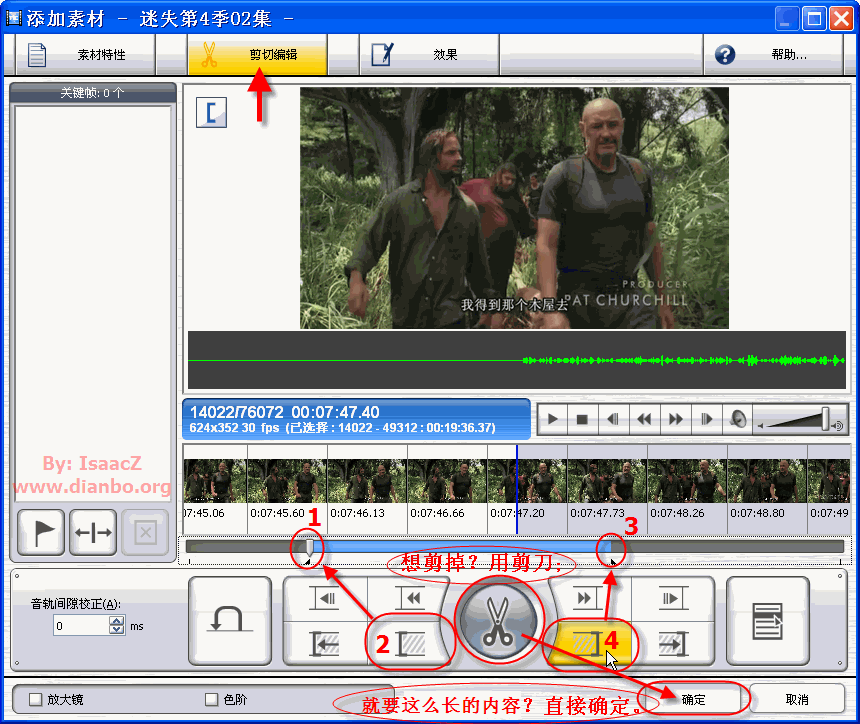Screen dimensions: 860x724
Task: Open the 素材特性 tab
Action: (x=85, y=54)
